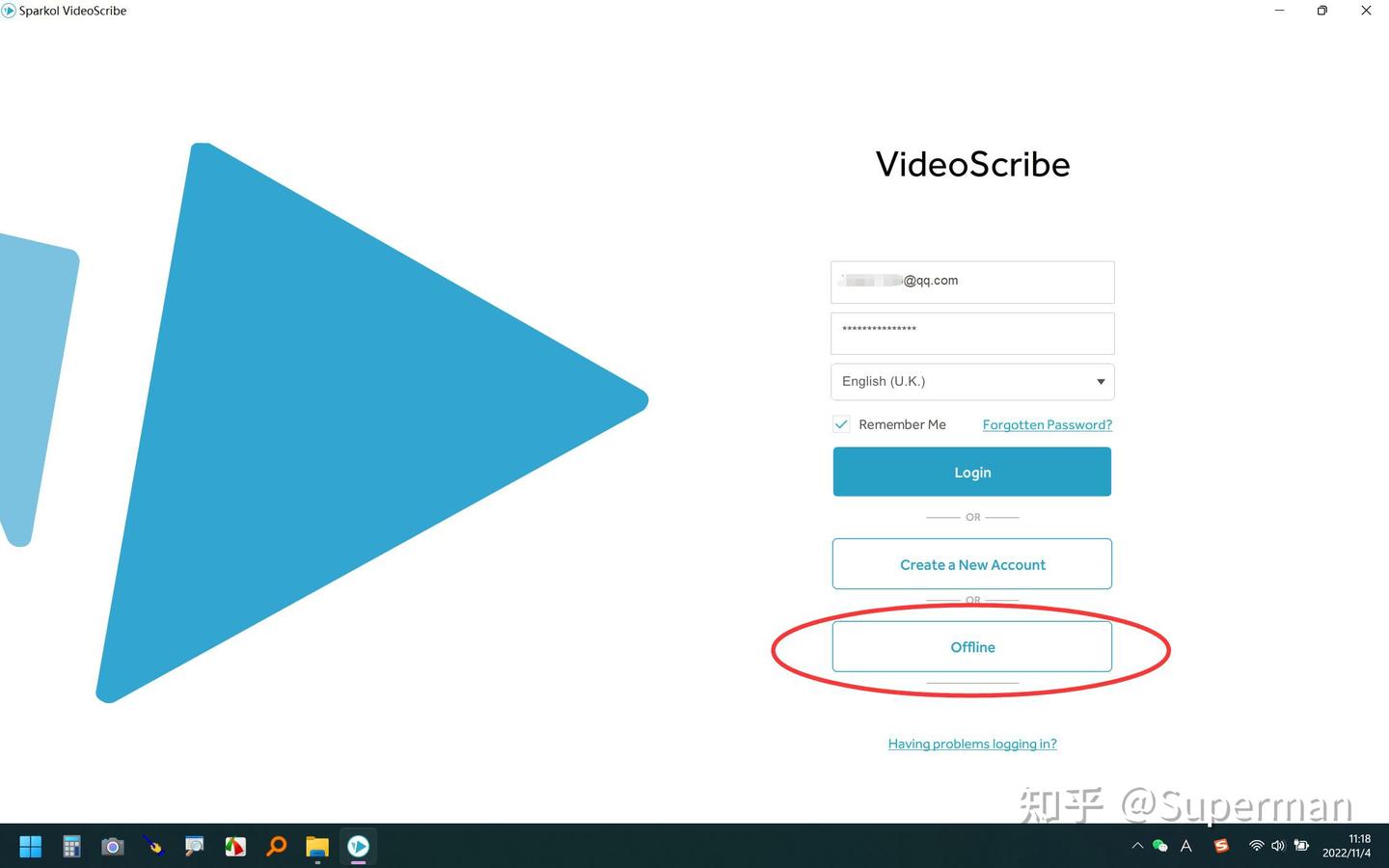The height and width of the screenshot is (868, 1389).
Task: Restore down the VideoScribe window
Action: tap(1322, 11)
